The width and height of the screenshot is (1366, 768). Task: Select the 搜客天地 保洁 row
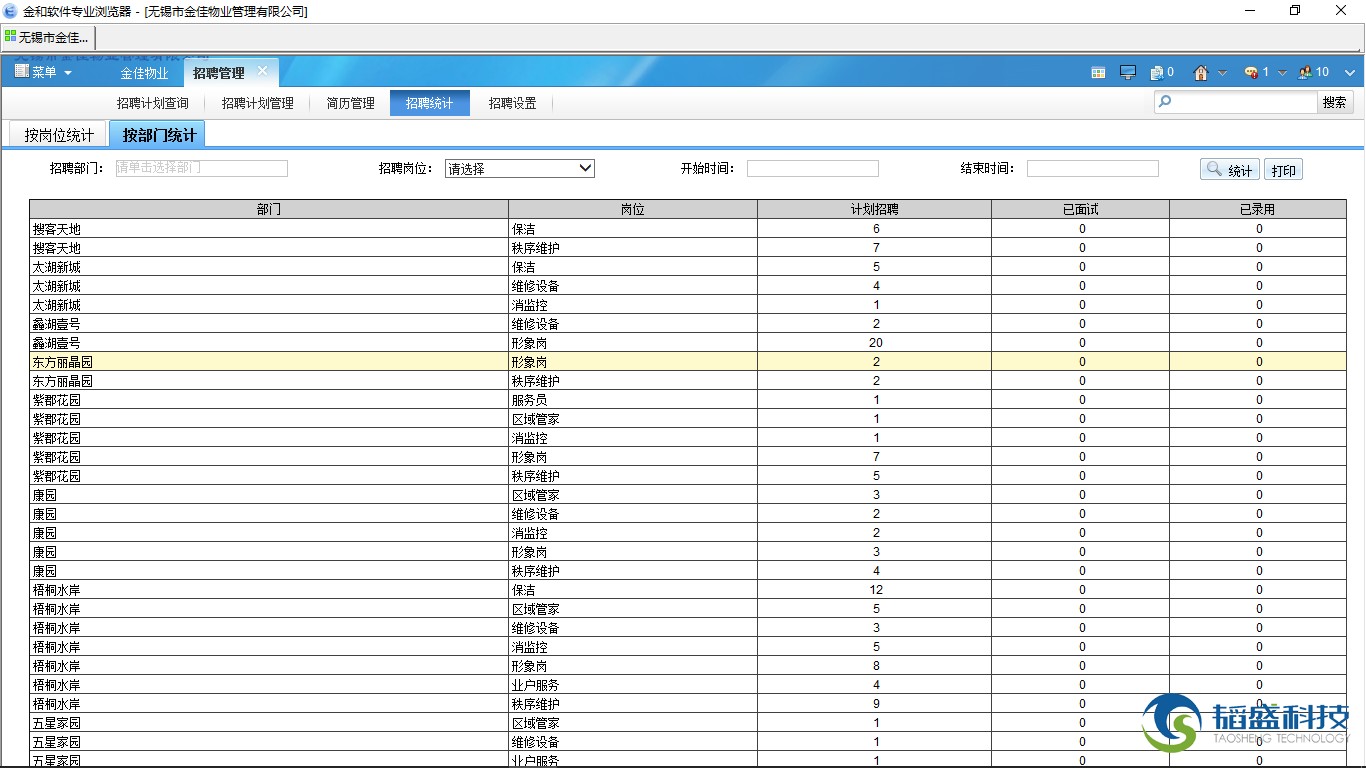(688, 229)
